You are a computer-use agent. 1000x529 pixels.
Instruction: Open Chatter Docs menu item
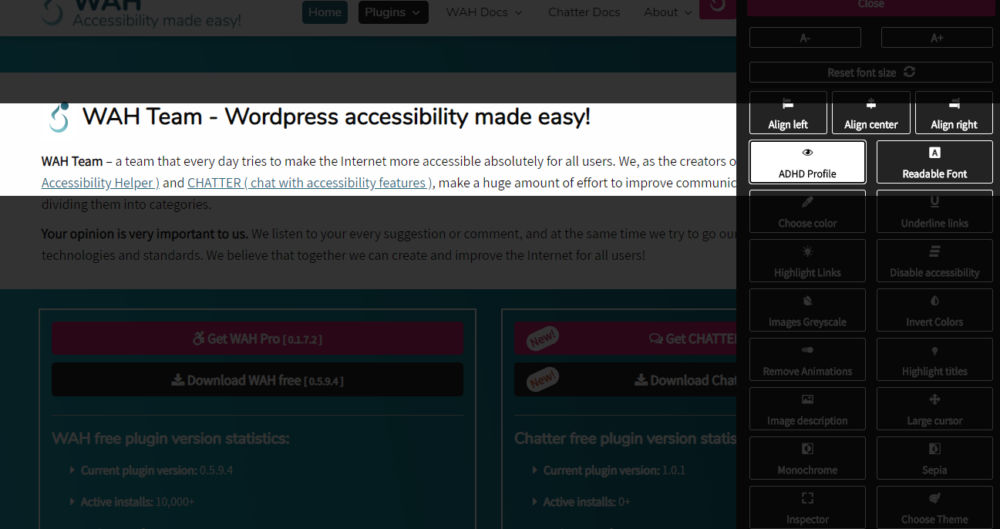click(x=584, y=12)
